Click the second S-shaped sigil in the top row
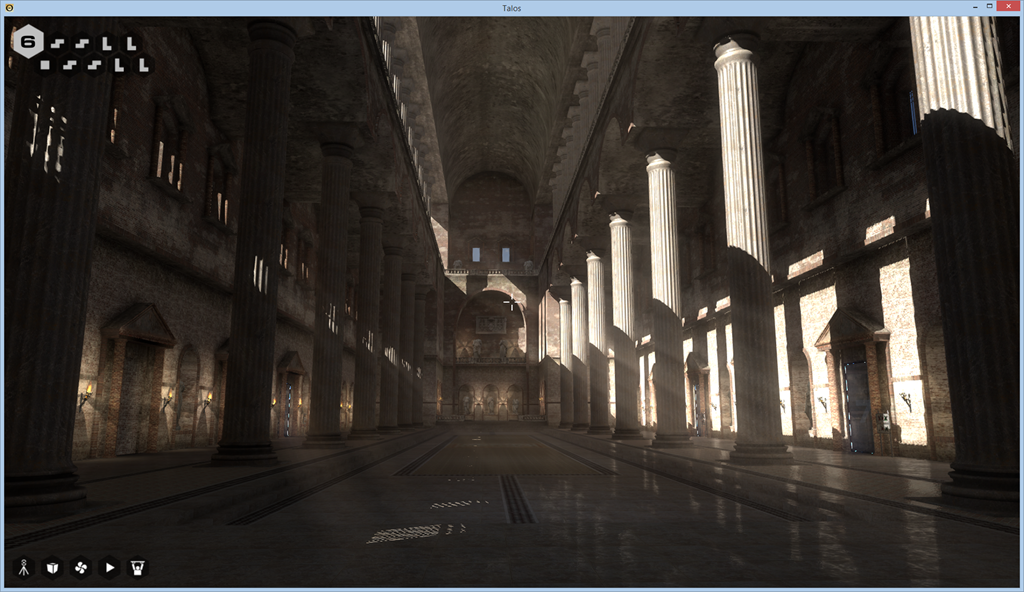The height and width of the screenshot is (592, 1024). 82,43
